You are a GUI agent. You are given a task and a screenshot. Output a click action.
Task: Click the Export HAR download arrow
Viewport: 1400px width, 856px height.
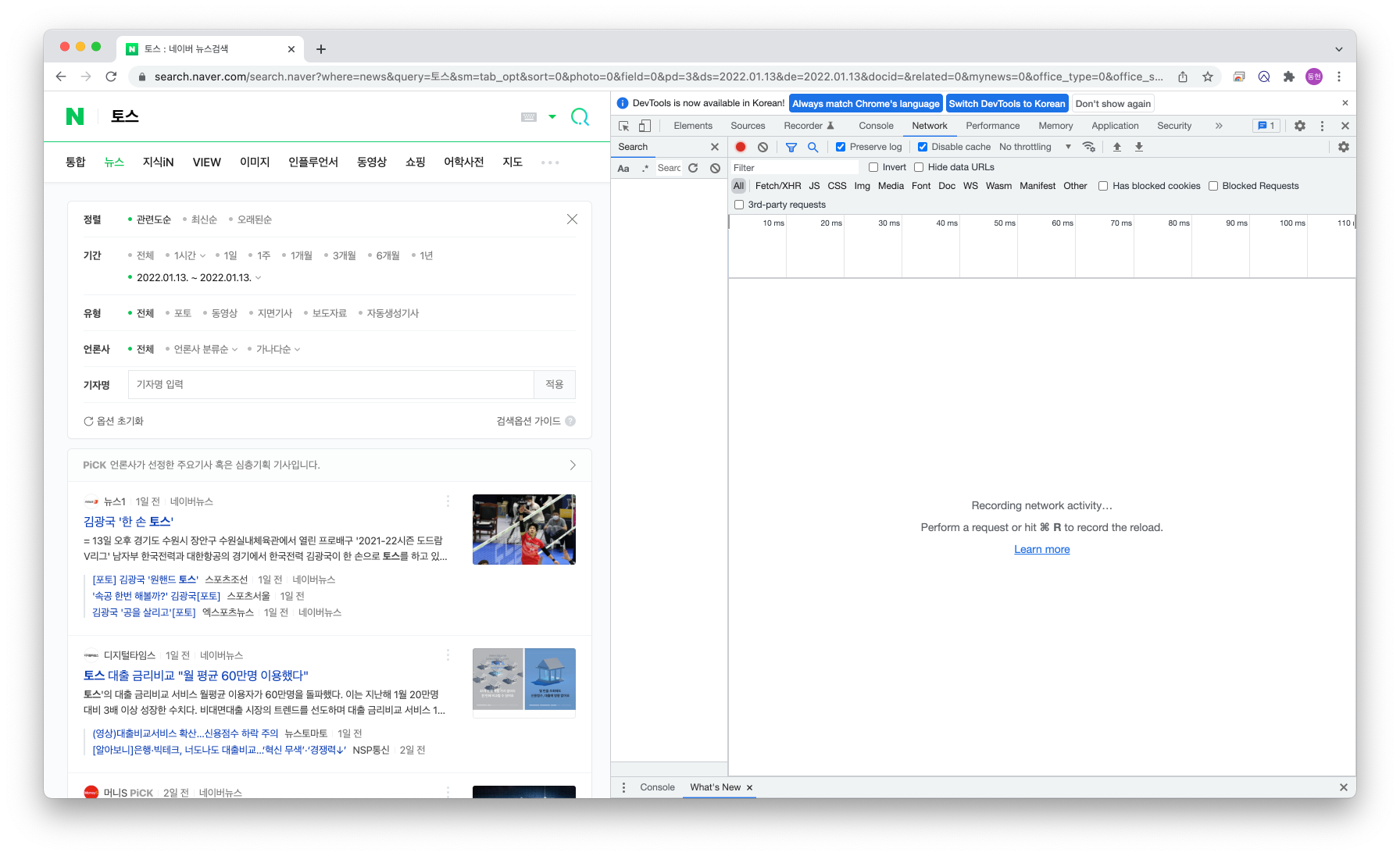point(1139,147)
